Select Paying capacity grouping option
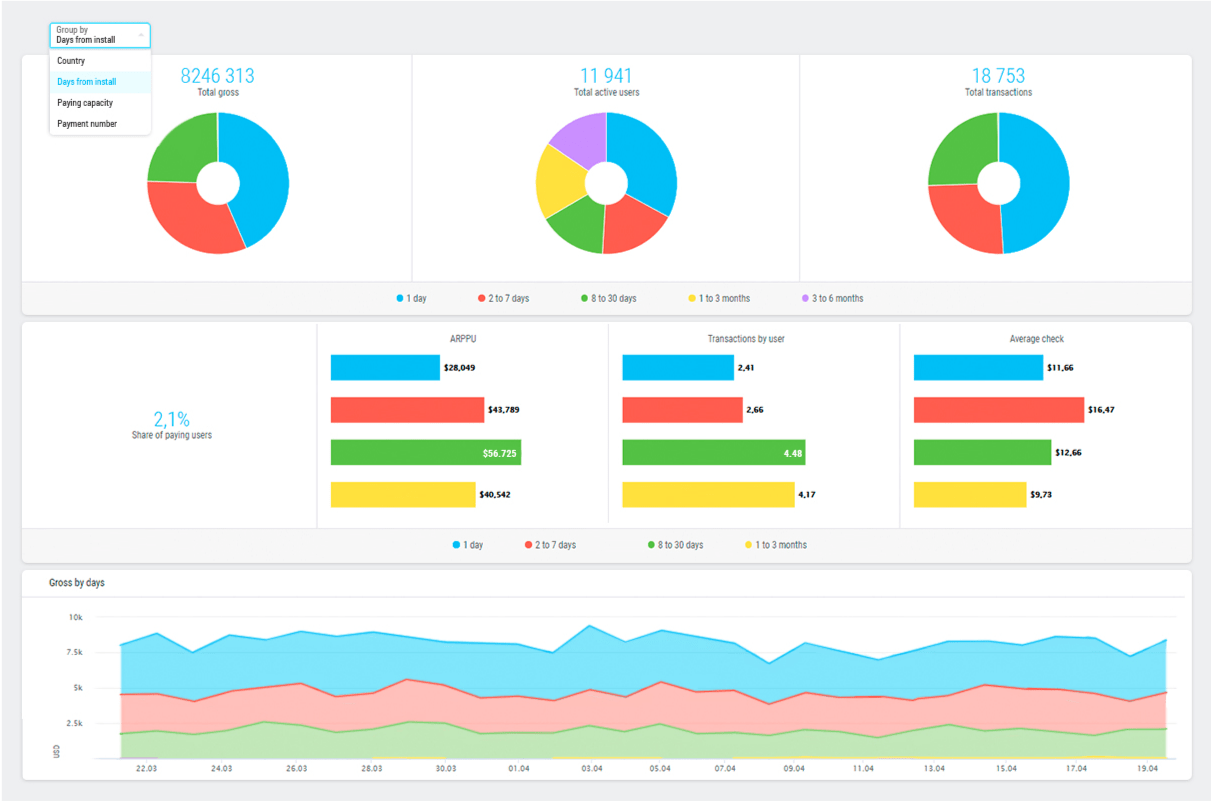Viewport: 1211px width, 801px height. pos(85,103)
